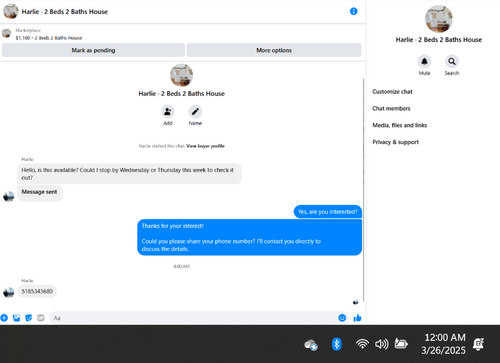This screenshot has width=500, height=363.
Task: Expand Media, files and links section
Action: 400,125
